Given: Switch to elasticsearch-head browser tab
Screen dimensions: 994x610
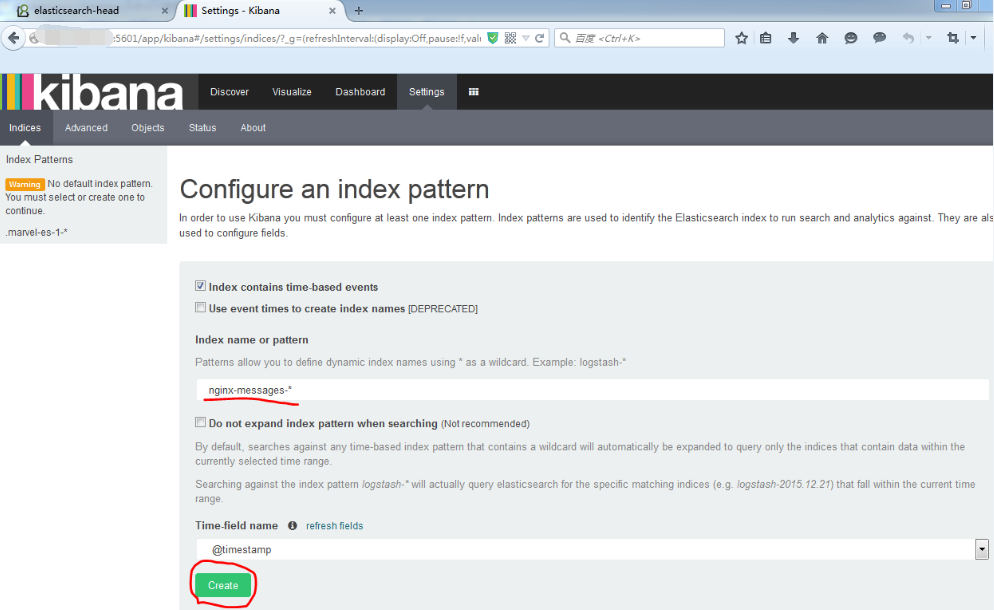Looking at the screenshot, I should click(x=87, y=11).
